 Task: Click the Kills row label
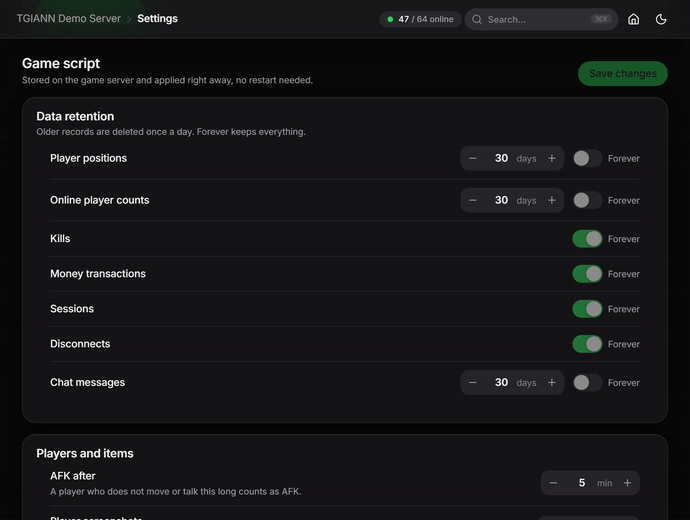click(x=60, y=238)
